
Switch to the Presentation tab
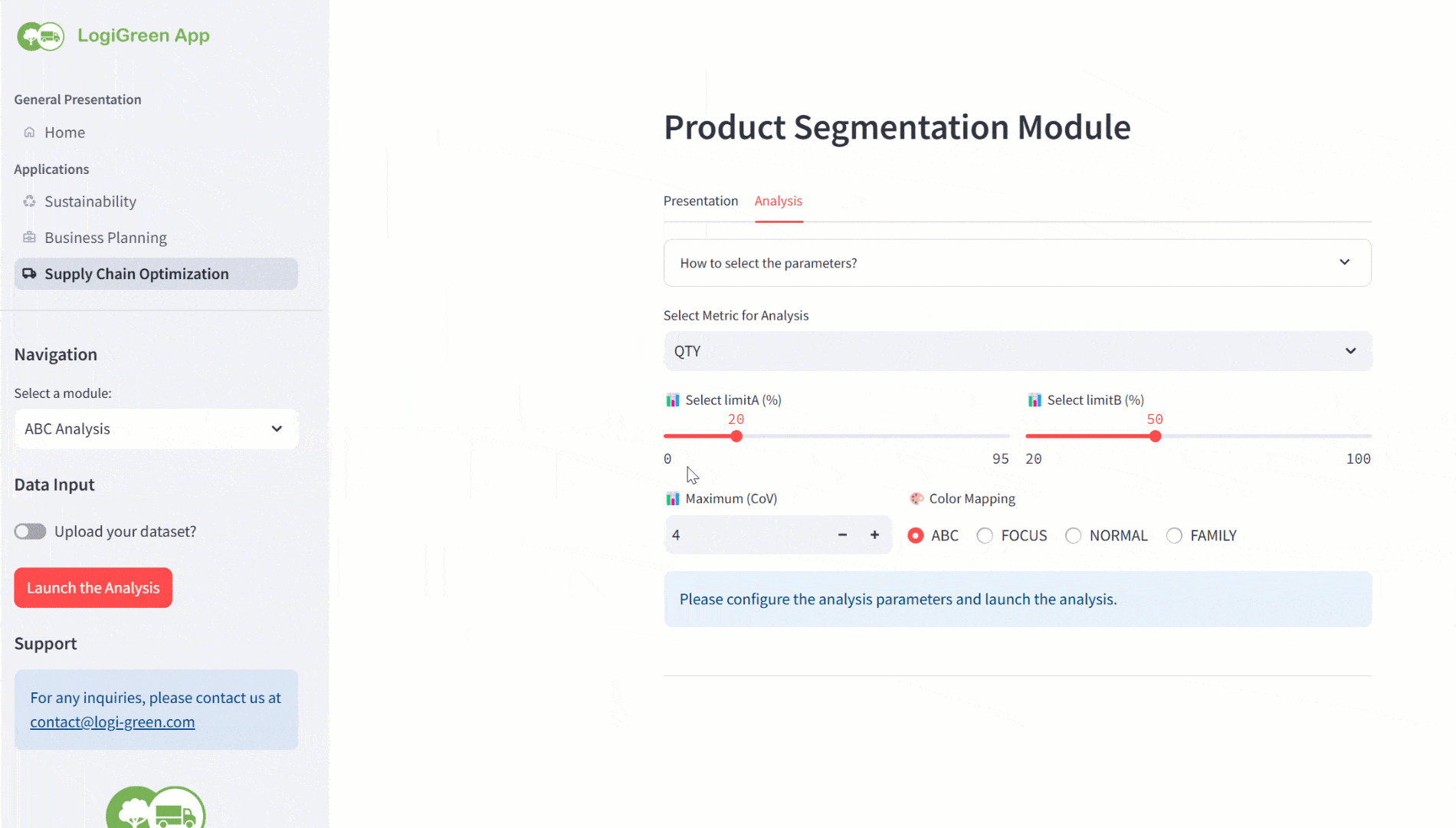click(700, 201)
